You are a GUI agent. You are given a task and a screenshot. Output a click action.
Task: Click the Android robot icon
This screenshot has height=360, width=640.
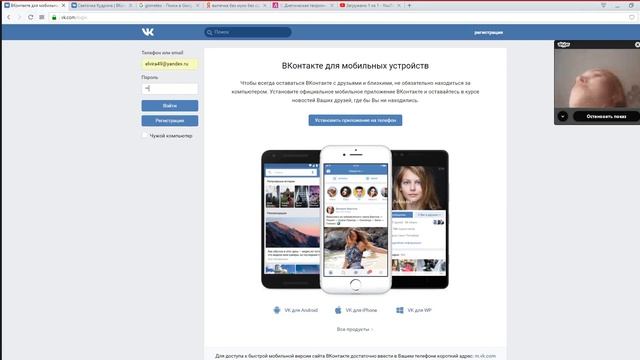277,310
